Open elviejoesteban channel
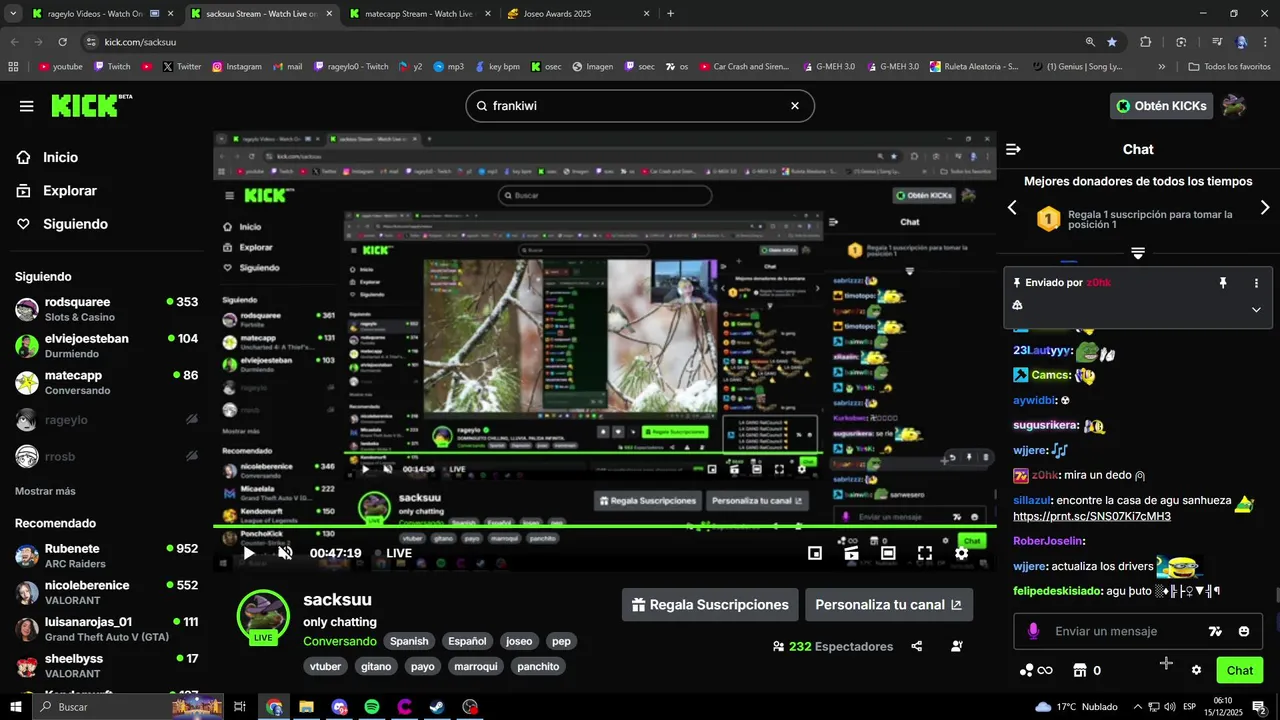Viewport: 1280px width, 720px height. point(106,346)
